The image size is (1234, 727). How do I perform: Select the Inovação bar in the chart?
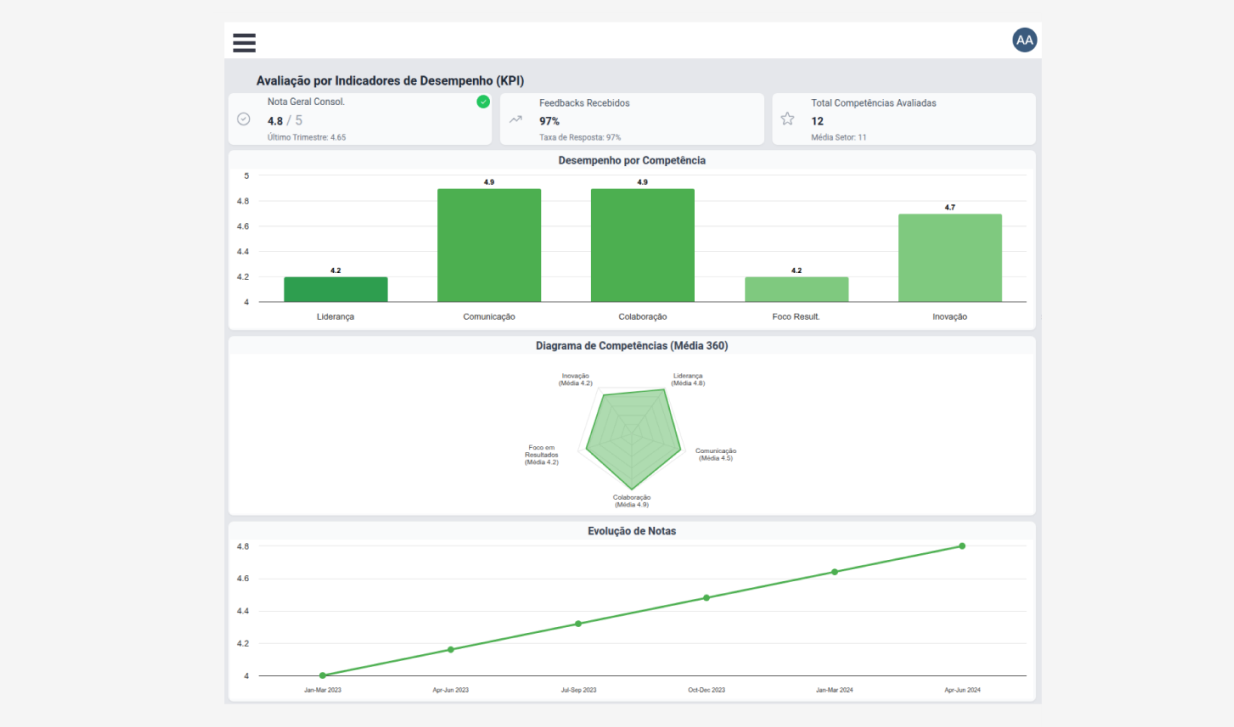tap(950, 258)
